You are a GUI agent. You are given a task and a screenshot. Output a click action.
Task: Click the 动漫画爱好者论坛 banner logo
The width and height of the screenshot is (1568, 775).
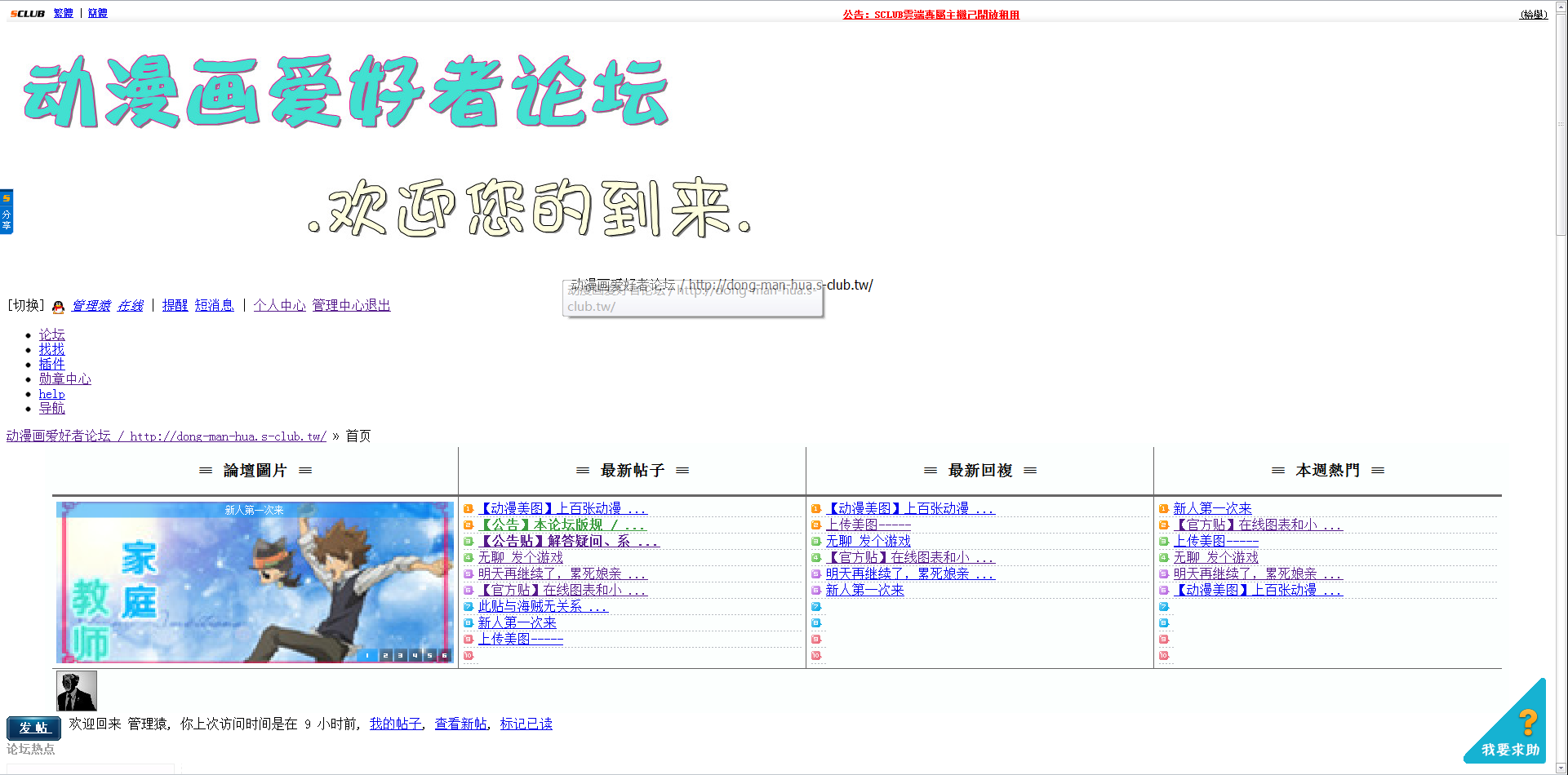coord(346,92)
